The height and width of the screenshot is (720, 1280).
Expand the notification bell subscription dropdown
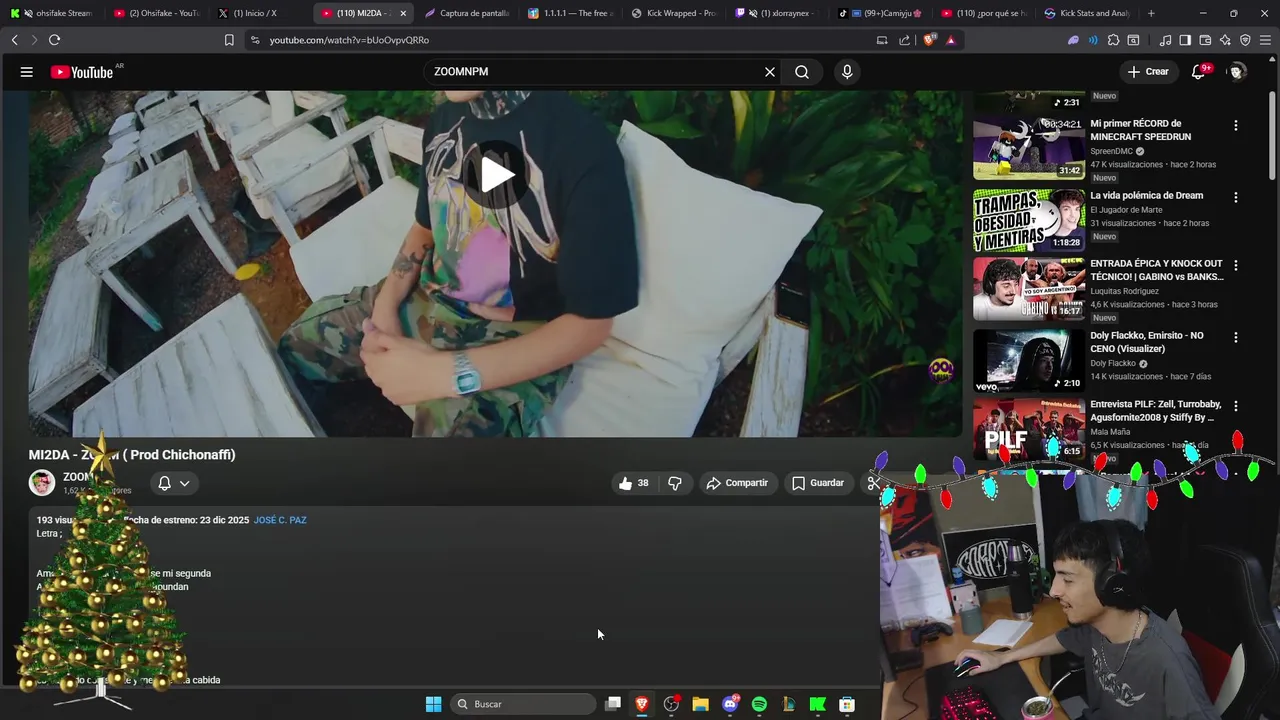coord(173,483)
